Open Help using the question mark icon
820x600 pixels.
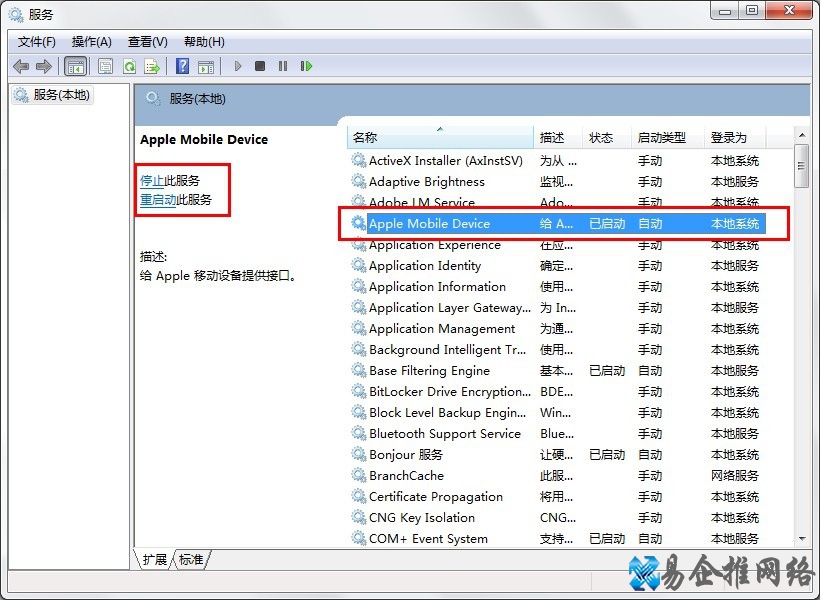pyautogui.click(x=183, y=66)
